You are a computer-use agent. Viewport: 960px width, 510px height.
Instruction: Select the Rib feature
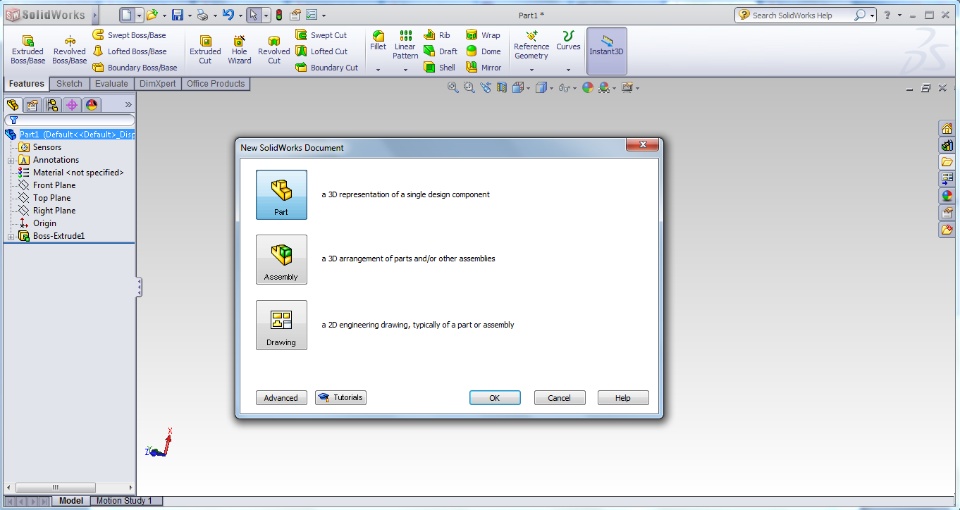(437, 35)
